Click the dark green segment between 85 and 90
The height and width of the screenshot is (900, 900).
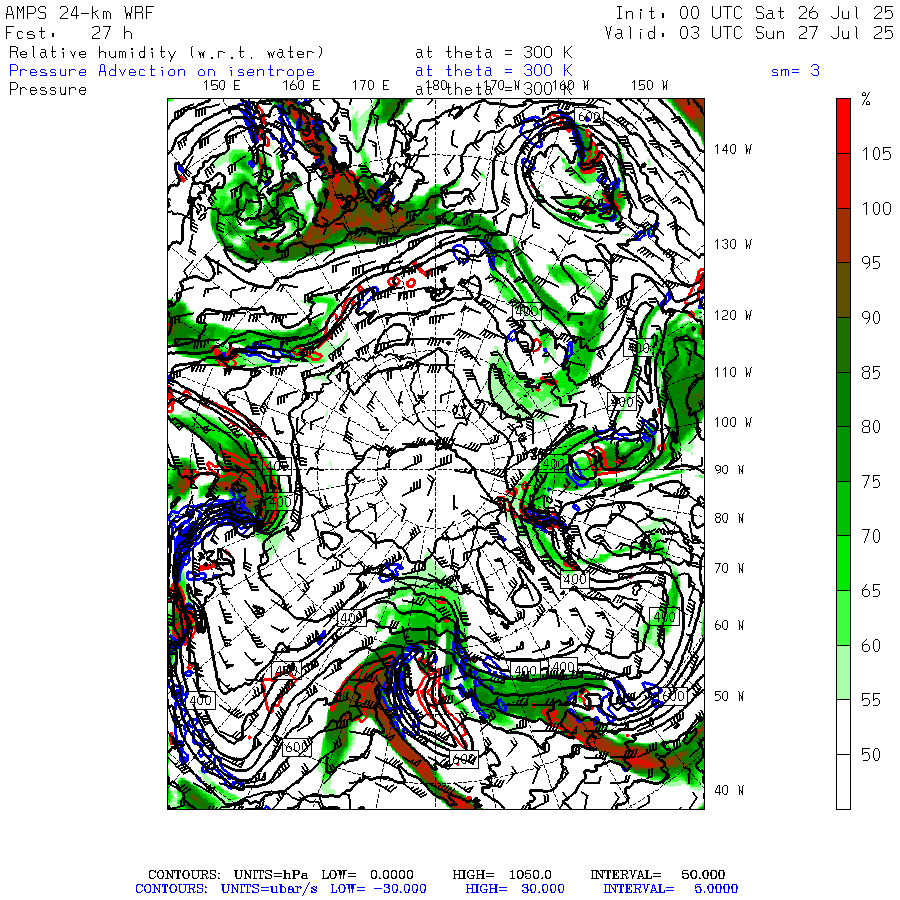pyautogui.click(x=843, y=345)
